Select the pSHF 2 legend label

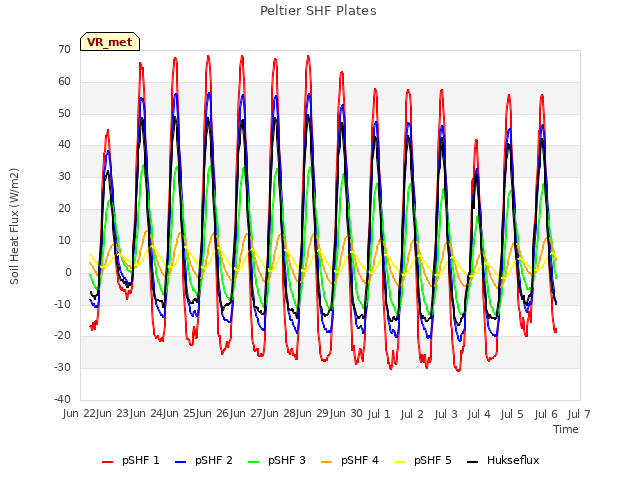pos(214,460)
